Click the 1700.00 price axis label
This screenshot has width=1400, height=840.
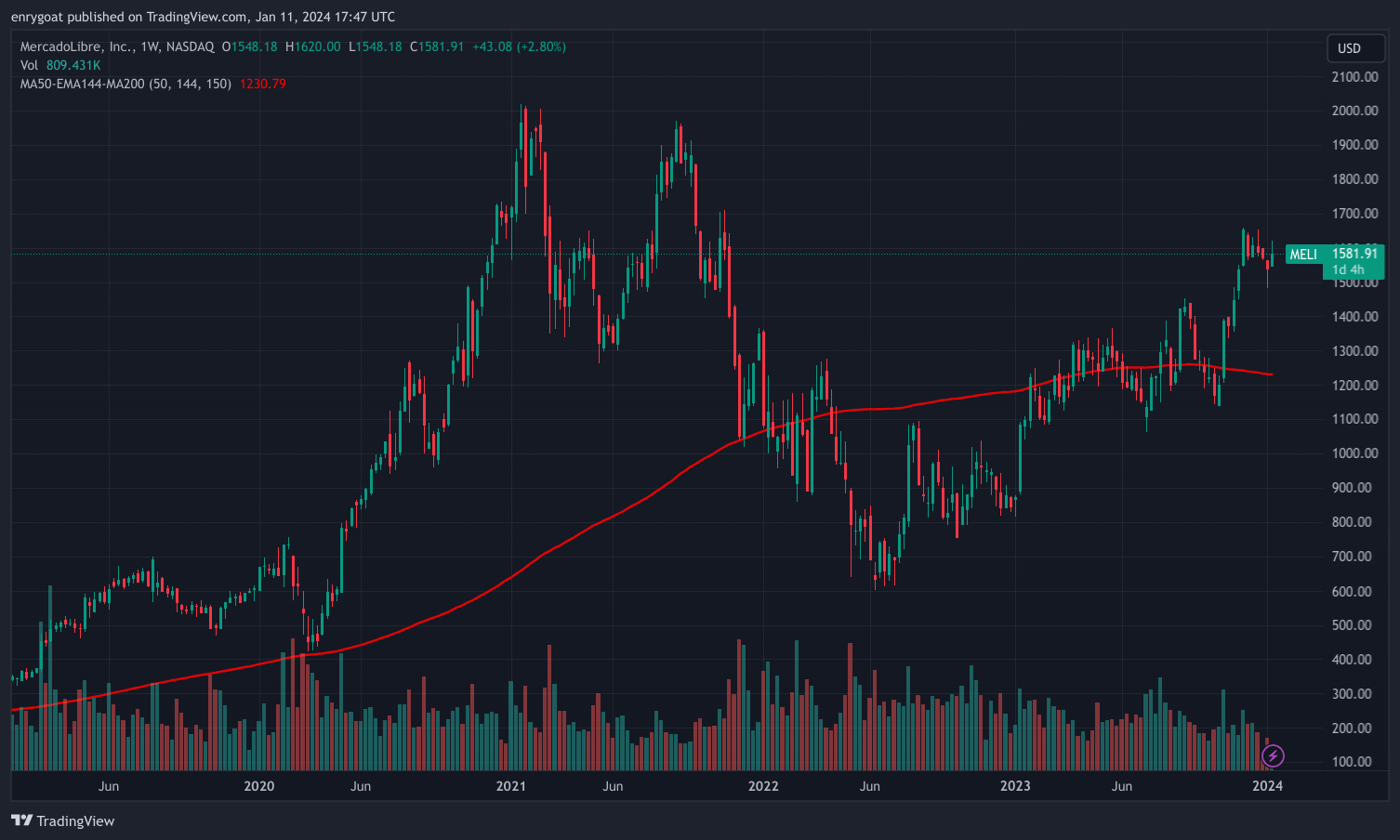[x=1354, y=214]
